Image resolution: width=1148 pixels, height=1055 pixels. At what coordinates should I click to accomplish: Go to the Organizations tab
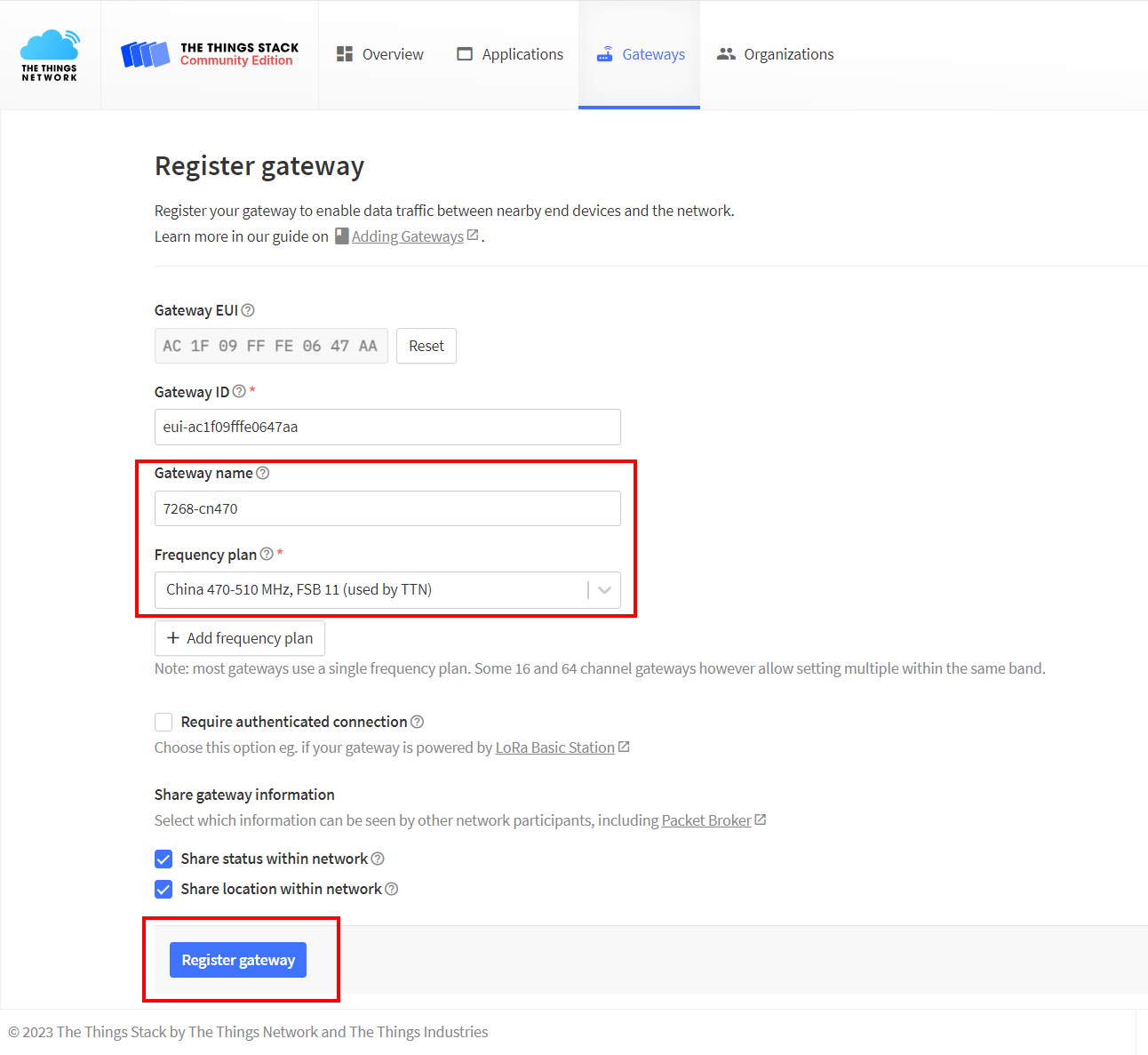775,54
